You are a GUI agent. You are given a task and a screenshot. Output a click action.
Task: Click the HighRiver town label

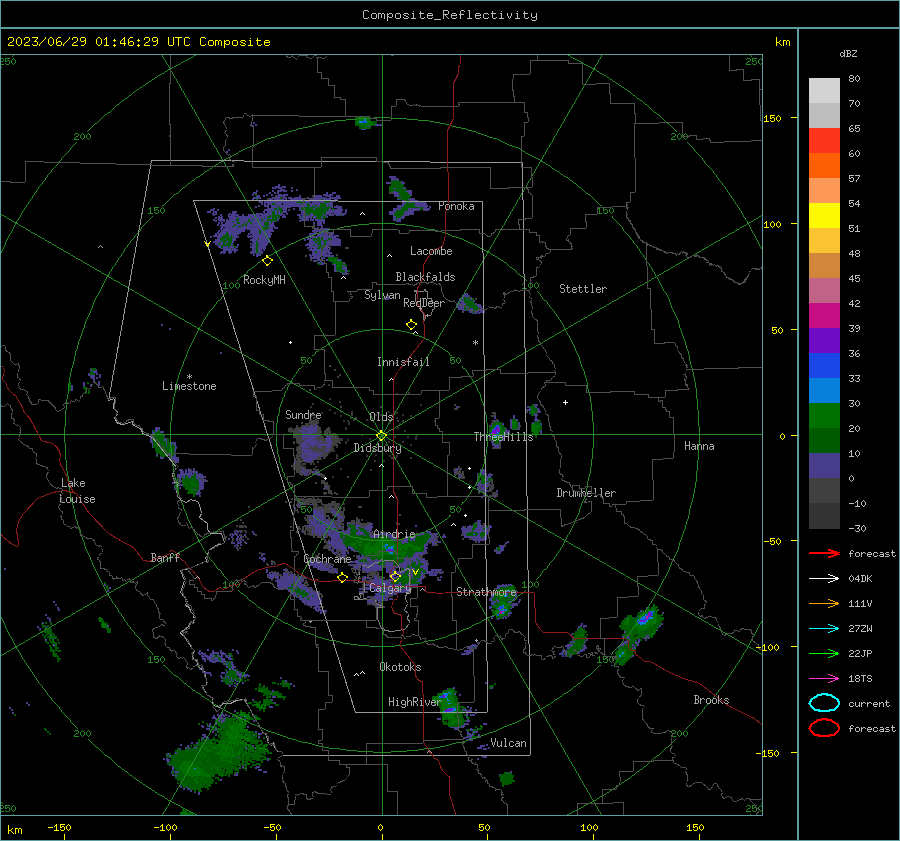(414, 702)
